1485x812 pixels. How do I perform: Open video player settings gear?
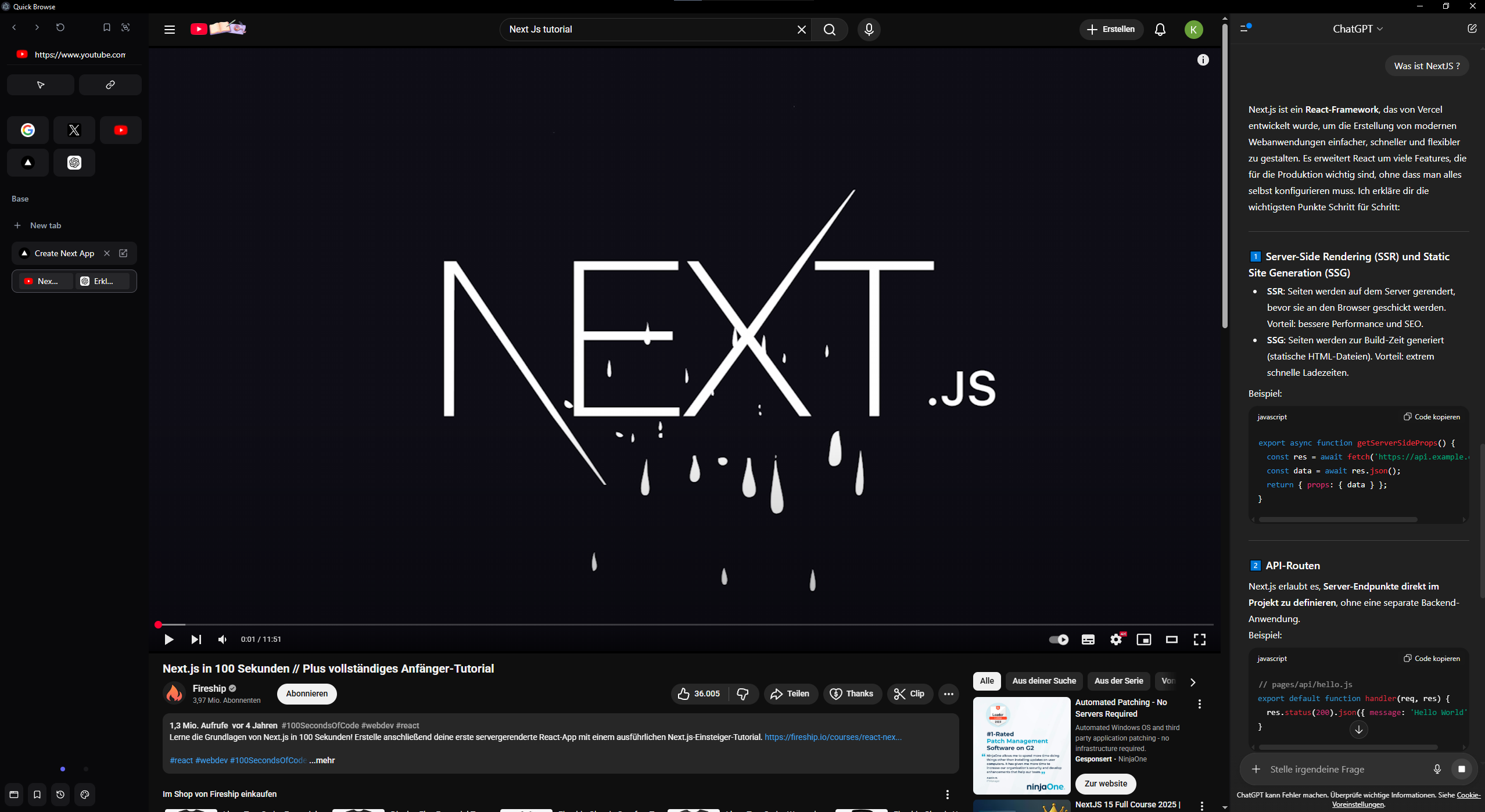[x=1116, y=639]
